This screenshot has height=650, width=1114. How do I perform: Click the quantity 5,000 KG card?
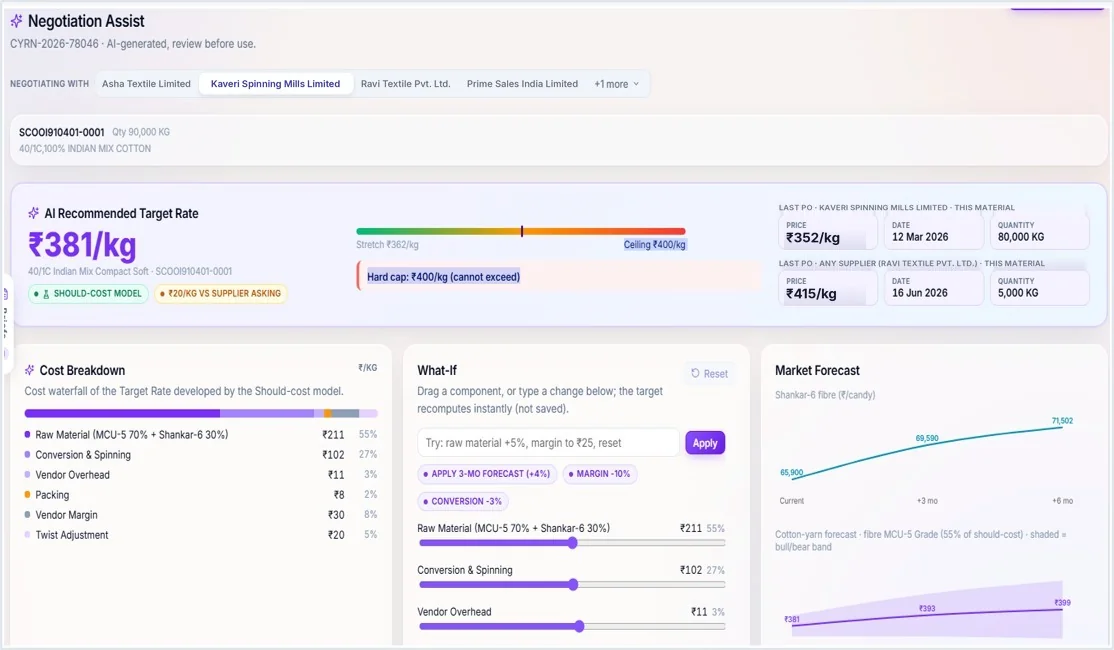1039,288
